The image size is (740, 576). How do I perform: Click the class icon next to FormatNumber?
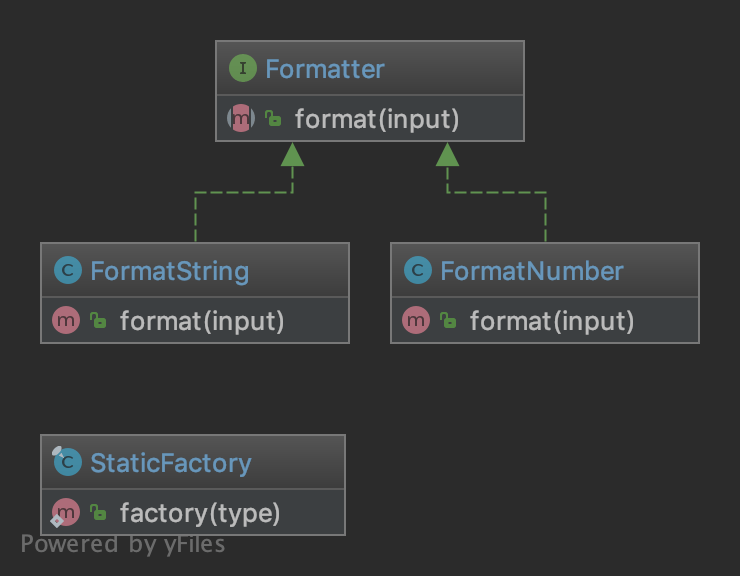pyautogui.click(x=417, y=271)
